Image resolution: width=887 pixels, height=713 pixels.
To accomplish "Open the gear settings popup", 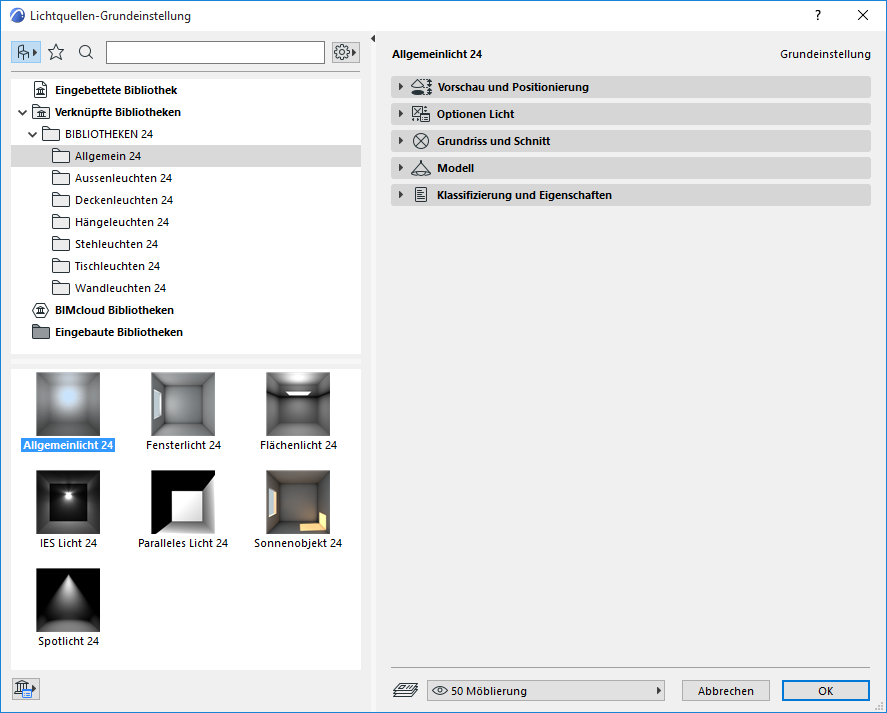I will [345, 53].
